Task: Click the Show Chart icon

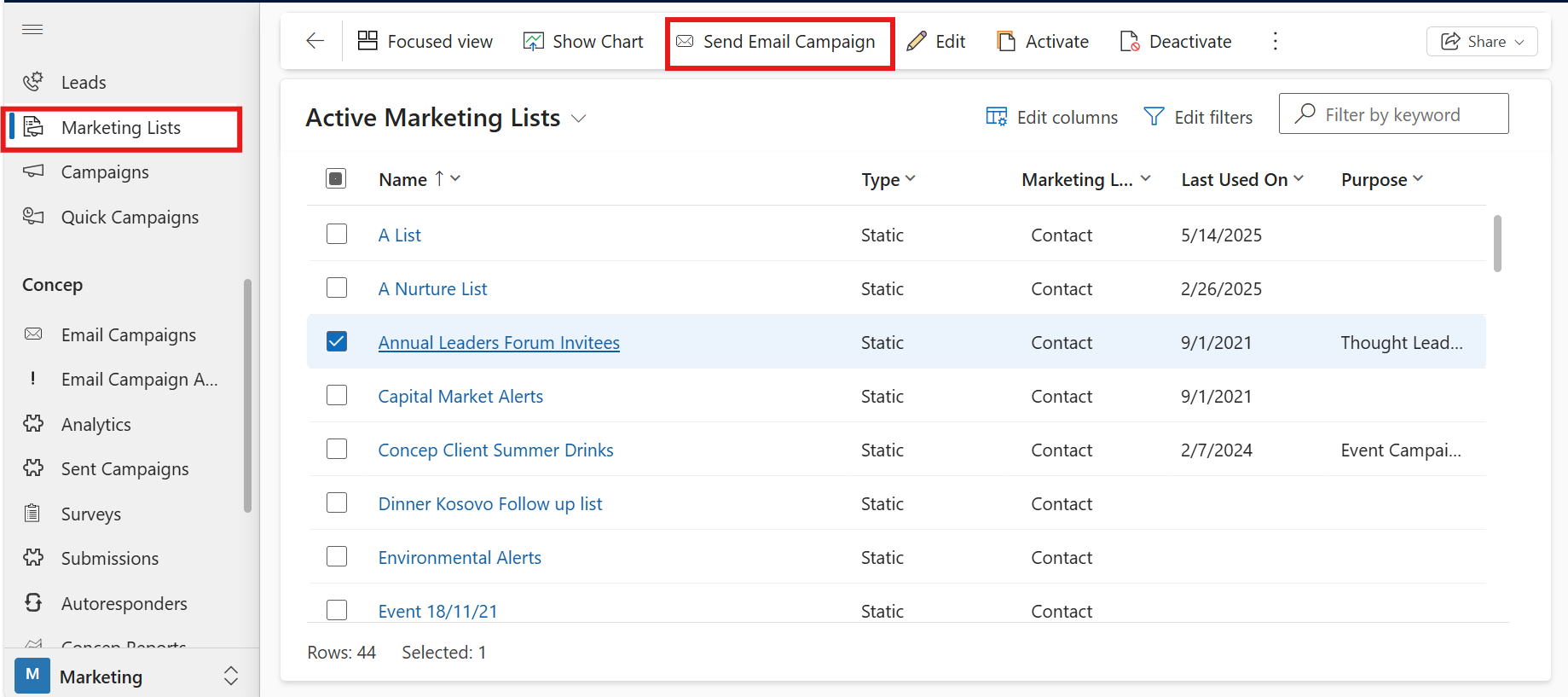Action: click(534, 41)
